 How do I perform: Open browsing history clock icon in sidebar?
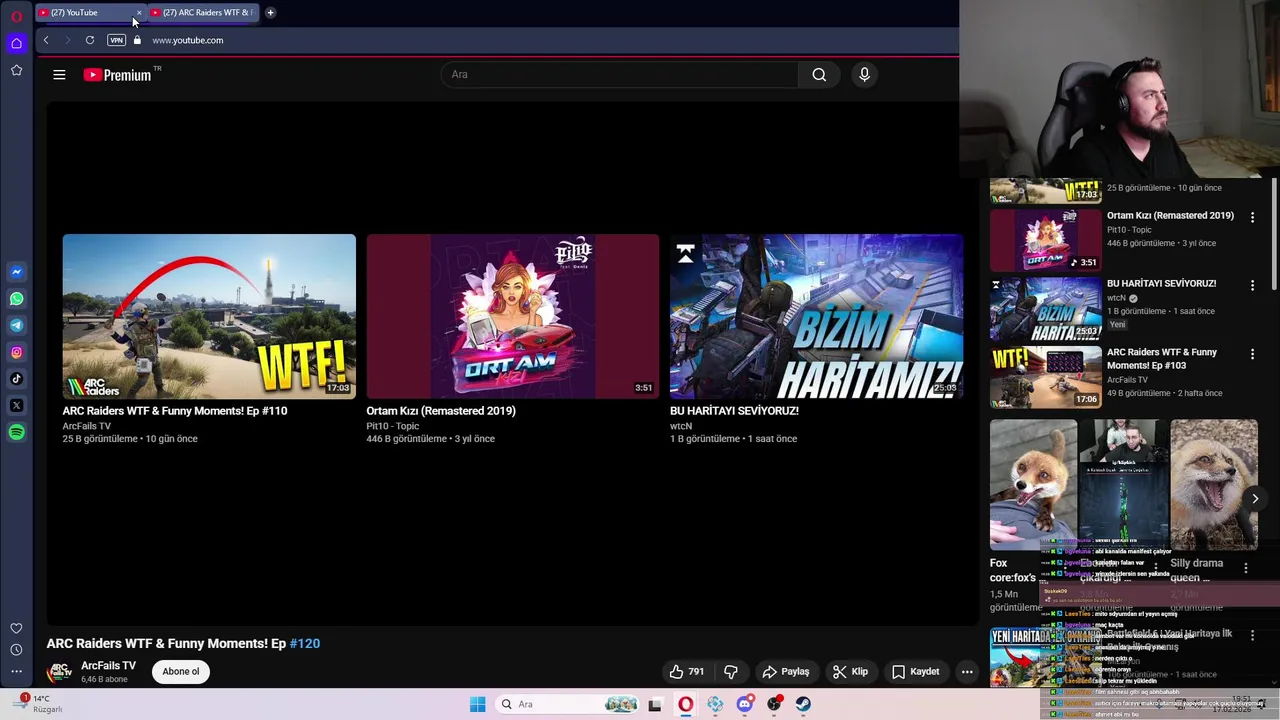click(x=16, y=650)
